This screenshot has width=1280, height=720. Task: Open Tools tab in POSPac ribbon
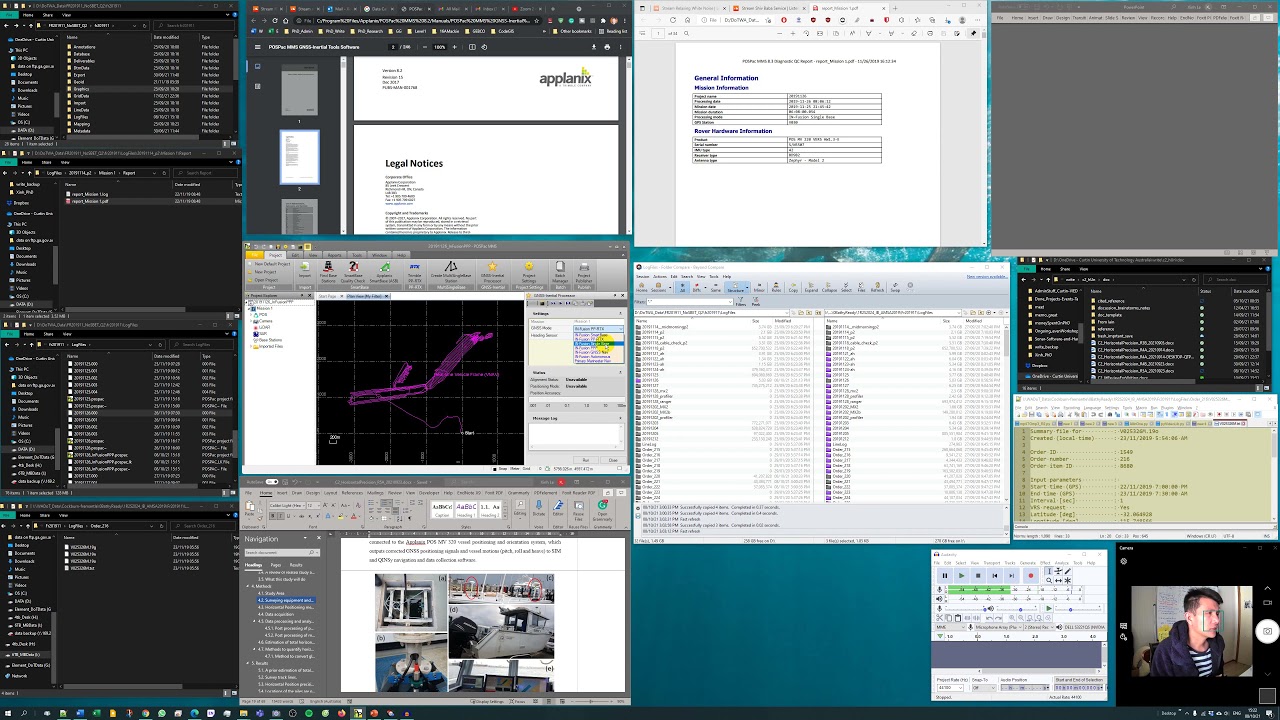pyautogui.click(x=357, y=255)
